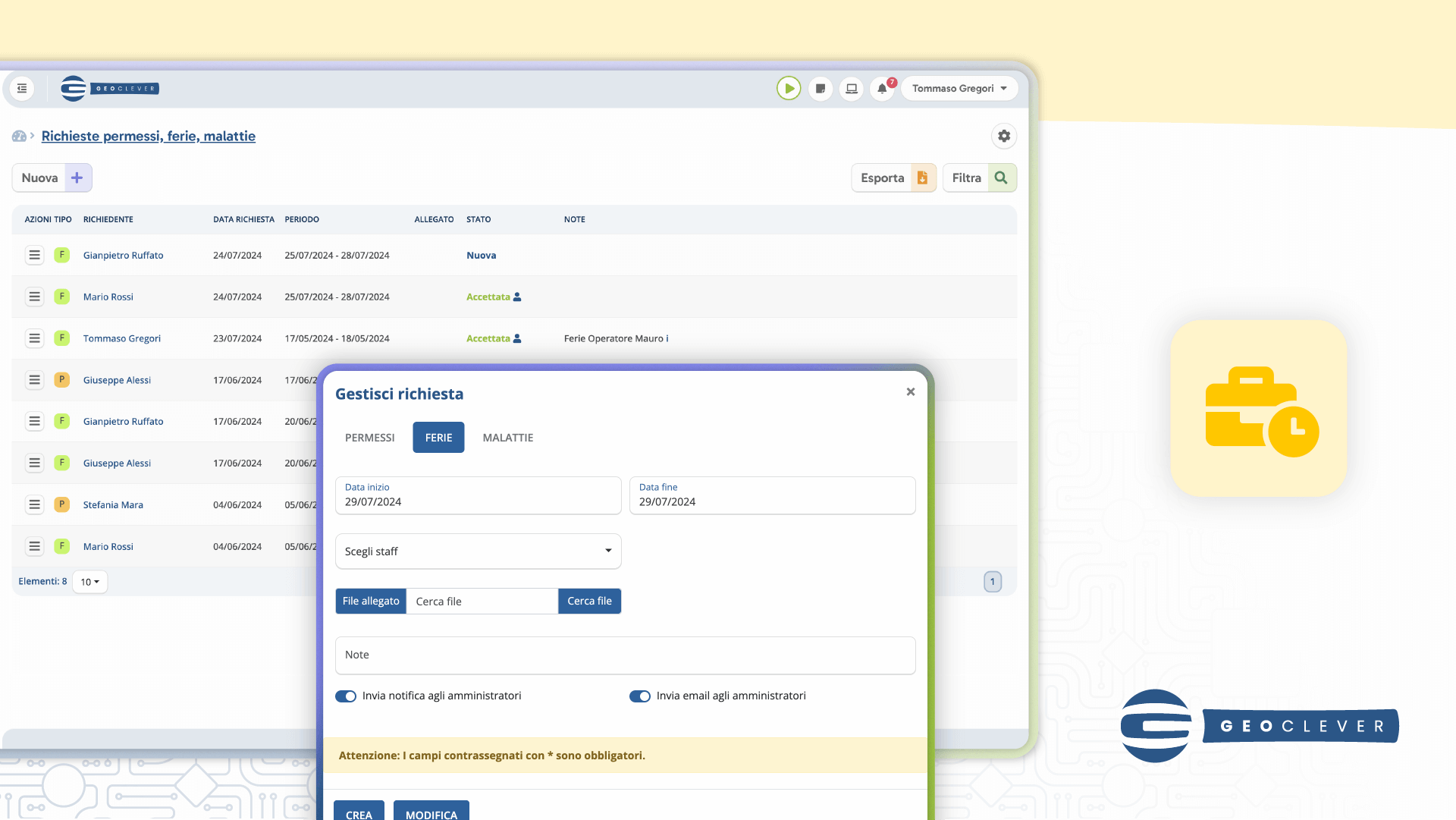This screenshot has height=820, width=1456.
Task: Click the GeoClever logo in header
Action: click(x=110, y=89)
